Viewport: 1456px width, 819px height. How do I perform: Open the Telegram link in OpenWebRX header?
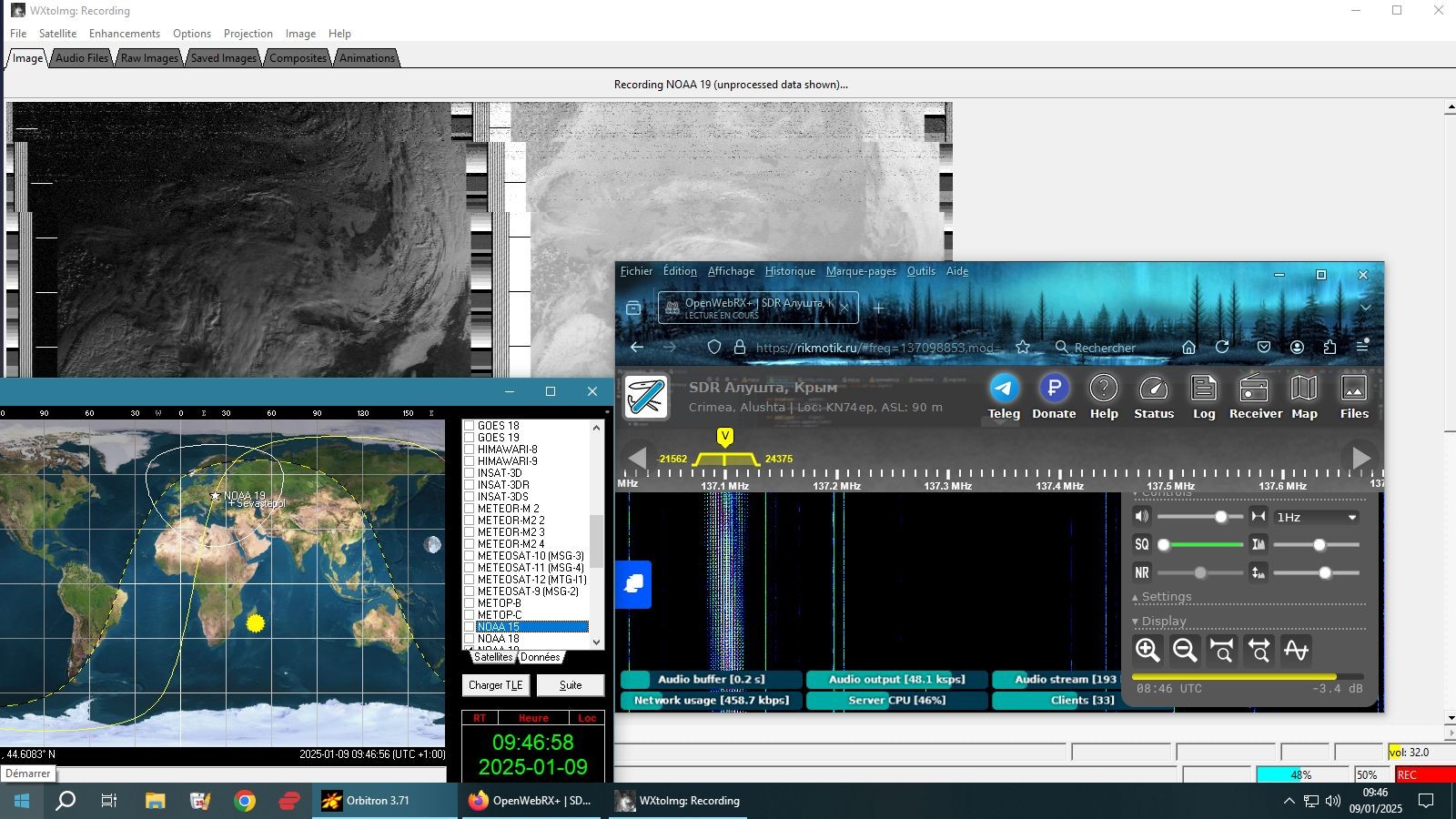[1004, 396]
